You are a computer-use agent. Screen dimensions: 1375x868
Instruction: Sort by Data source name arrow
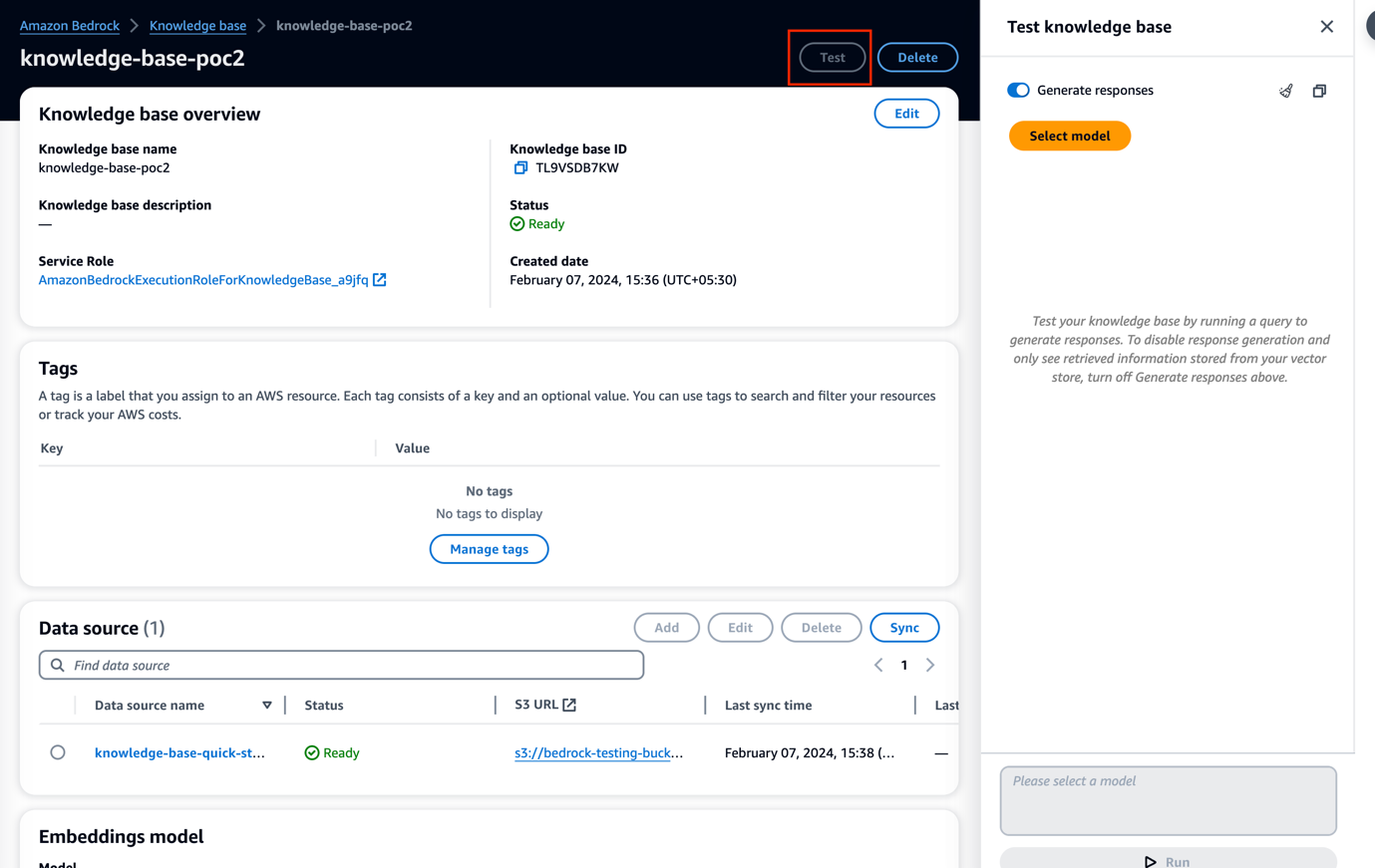click(x=267, y=705)
